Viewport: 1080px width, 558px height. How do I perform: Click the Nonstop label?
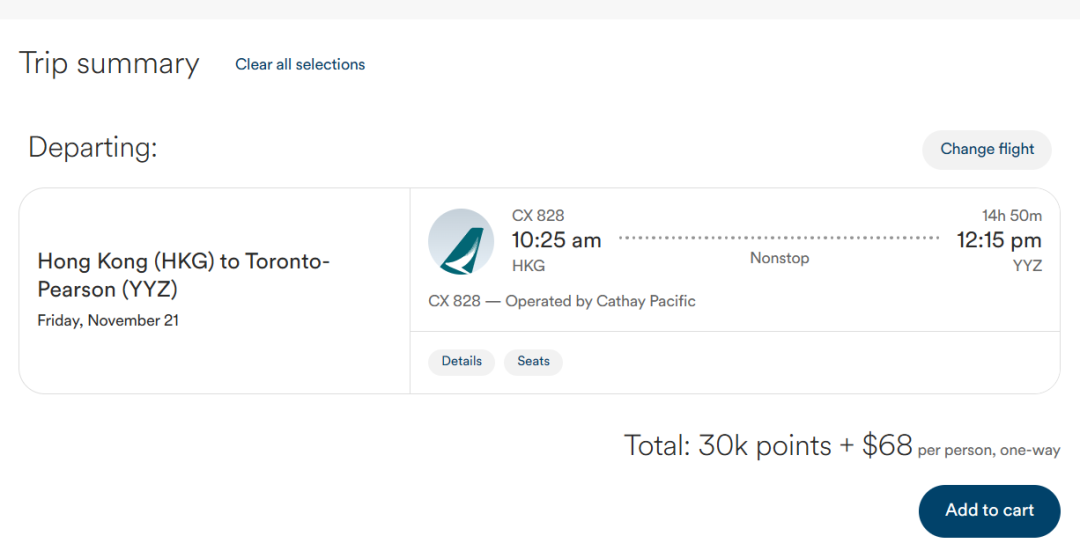click(x=779, y=258)
